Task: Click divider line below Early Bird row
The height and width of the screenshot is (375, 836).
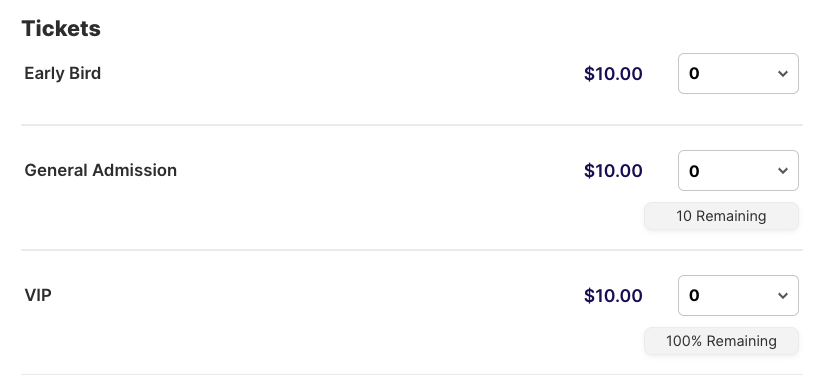Action: point(412,125)
